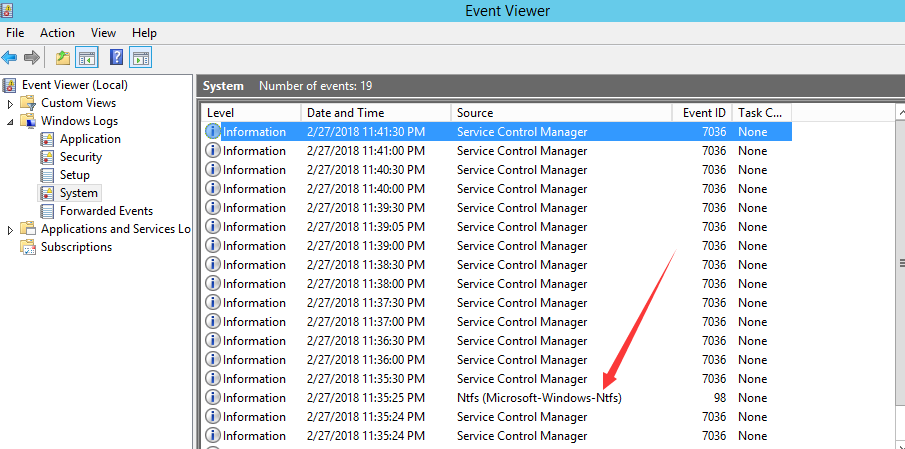Click the Back arrow toolbar icon
The height and width of the screenshot is (449, 905).
tap(10, 58)
